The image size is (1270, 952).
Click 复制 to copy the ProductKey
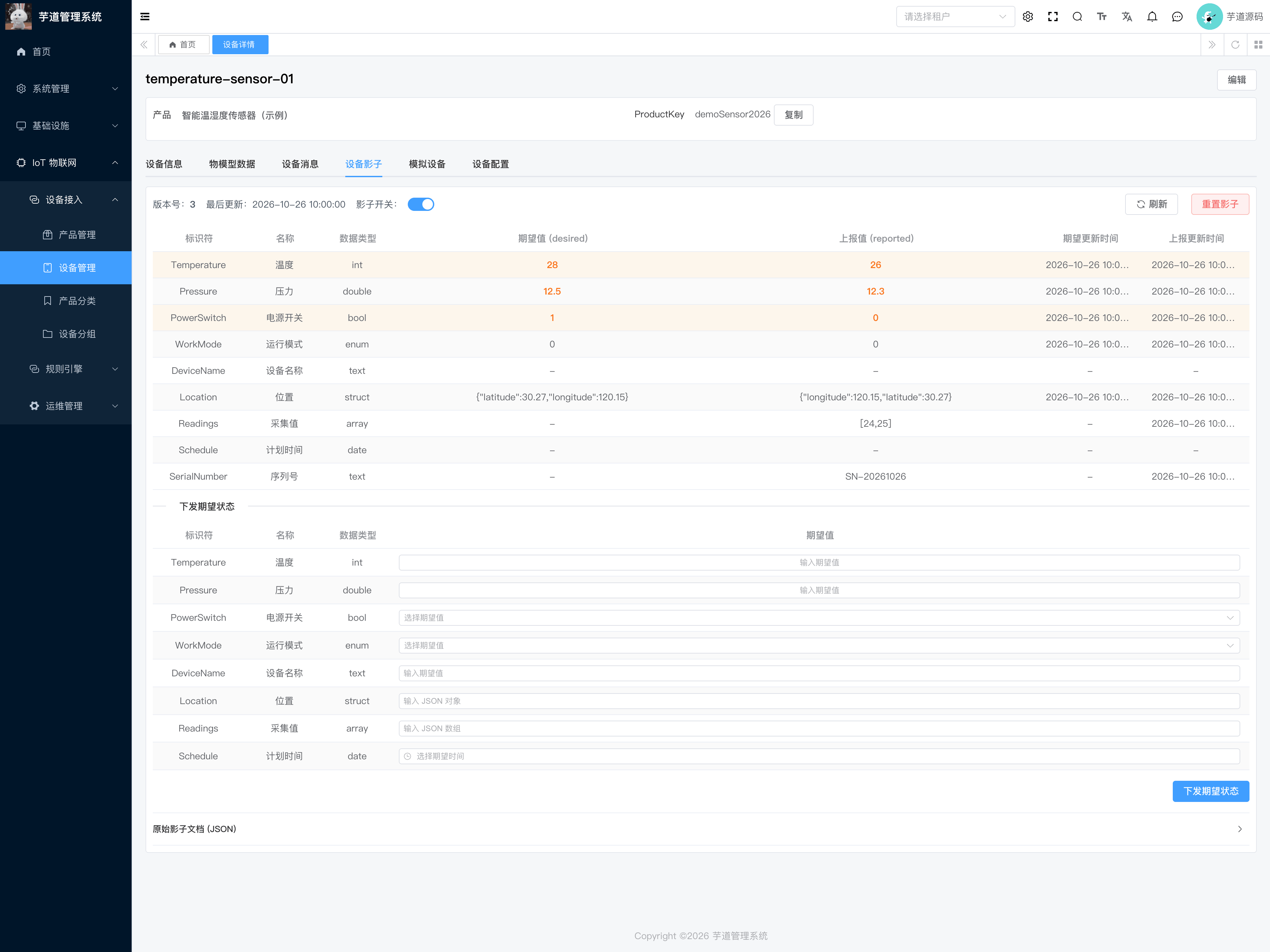793,115
